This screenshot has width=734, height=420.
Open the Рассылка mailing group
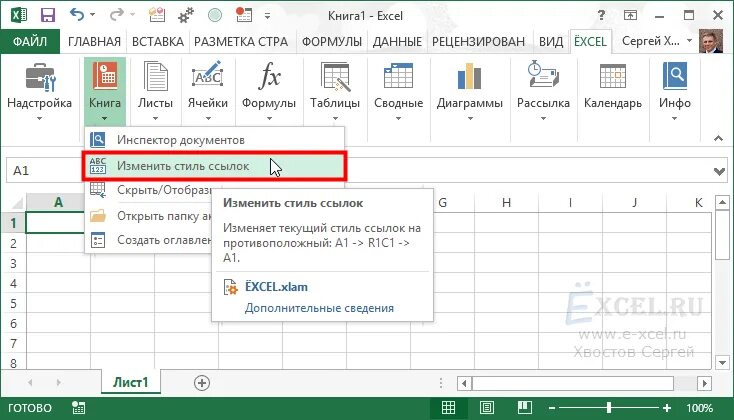[543, 92]
